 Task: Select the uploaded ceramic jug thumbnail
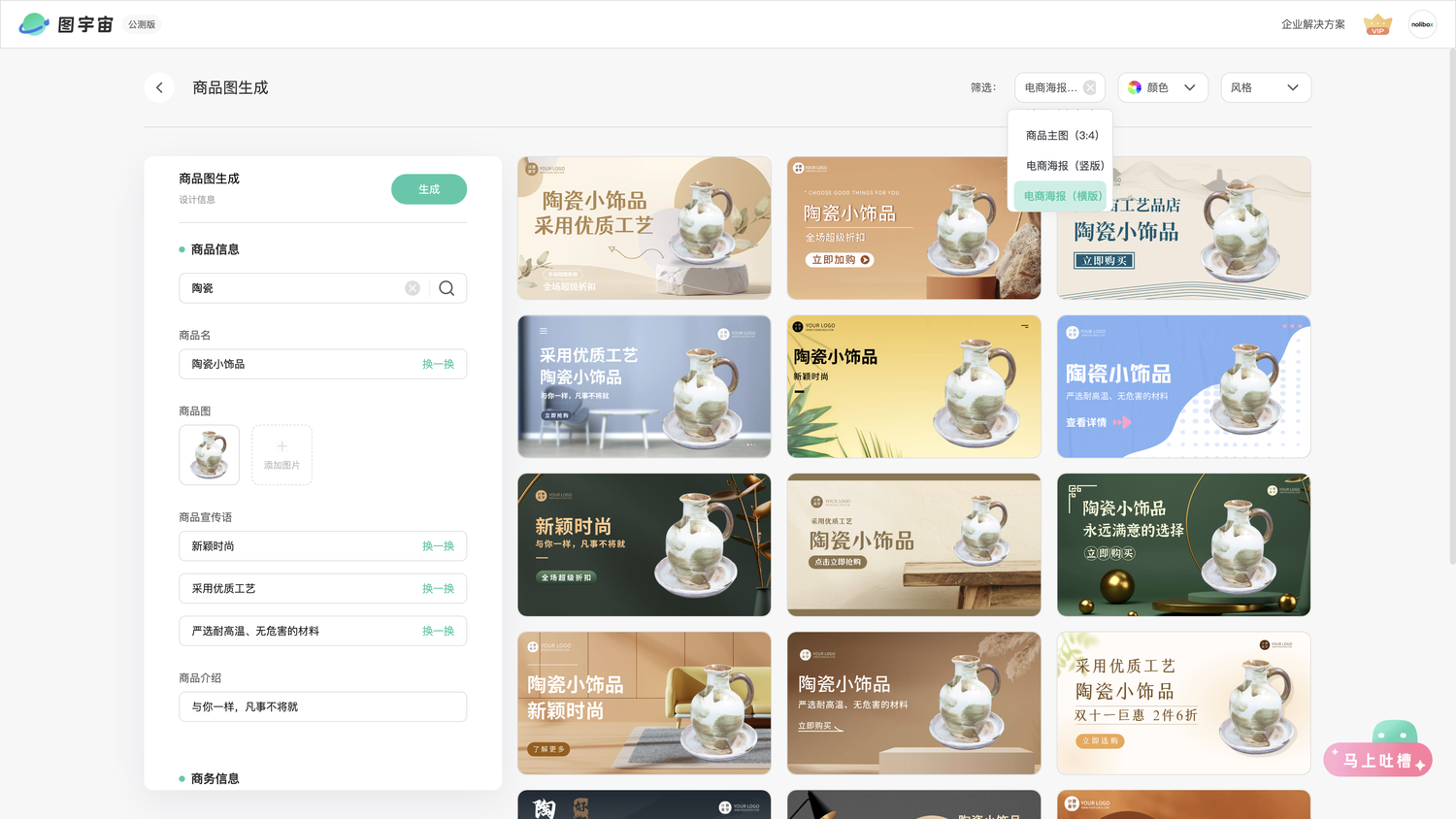pyautogui.click(x=209, y=454)
